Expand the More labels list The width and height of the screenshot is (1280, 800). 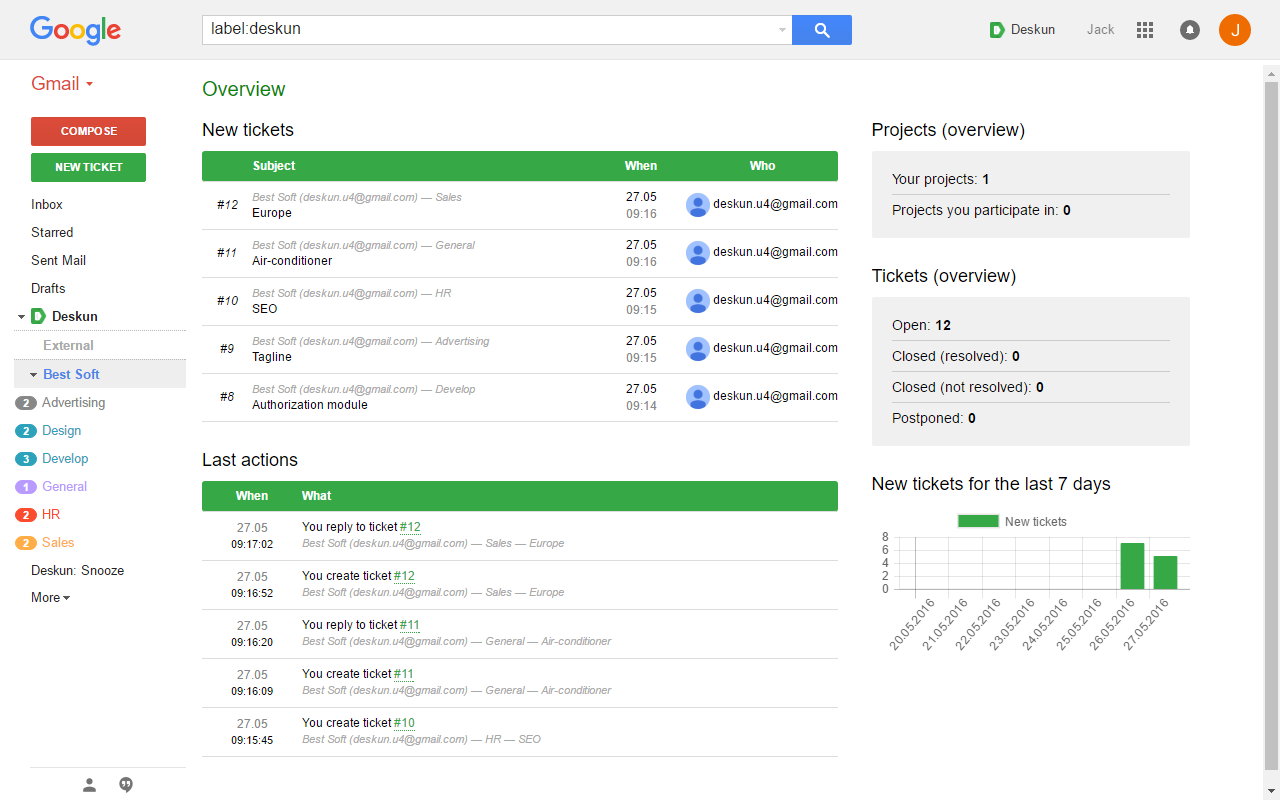pos(50,597)
